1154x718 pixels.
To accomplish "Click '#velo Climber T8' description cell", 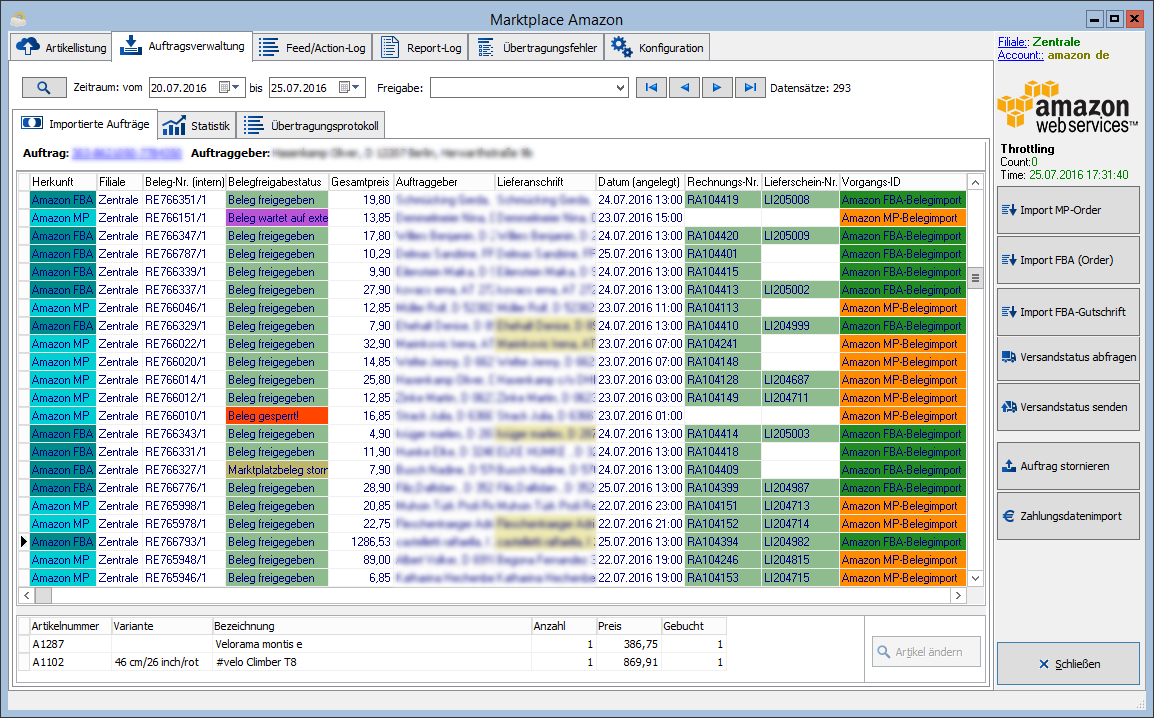I will [x=372, y=662].
